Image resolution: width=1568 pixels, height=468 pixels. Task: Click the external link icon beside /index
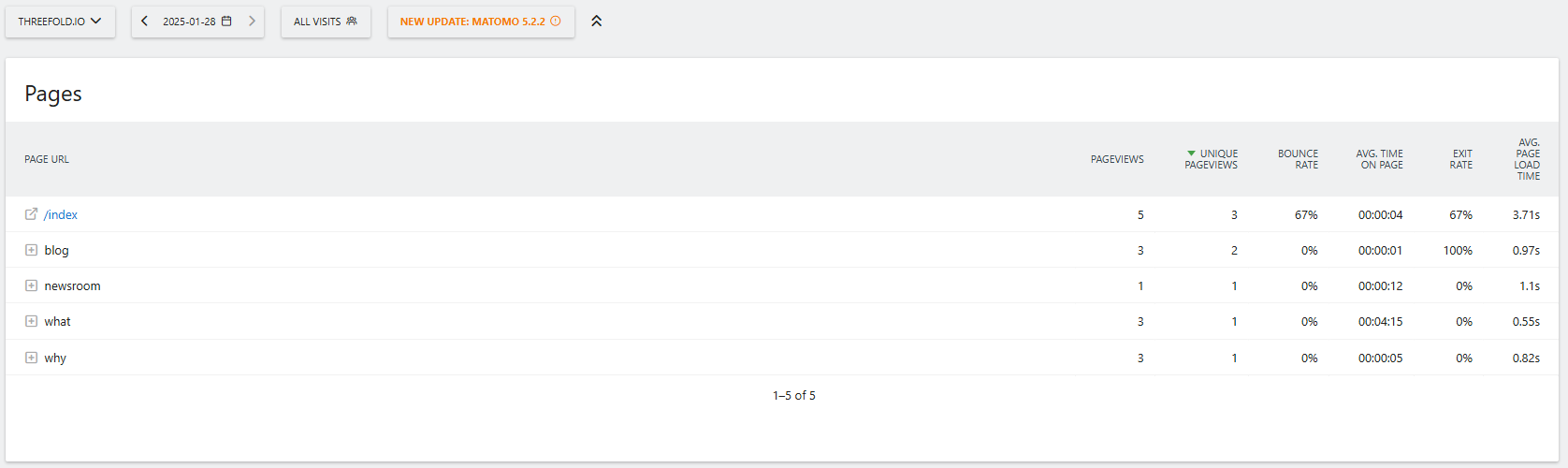[x=31, y=214]
